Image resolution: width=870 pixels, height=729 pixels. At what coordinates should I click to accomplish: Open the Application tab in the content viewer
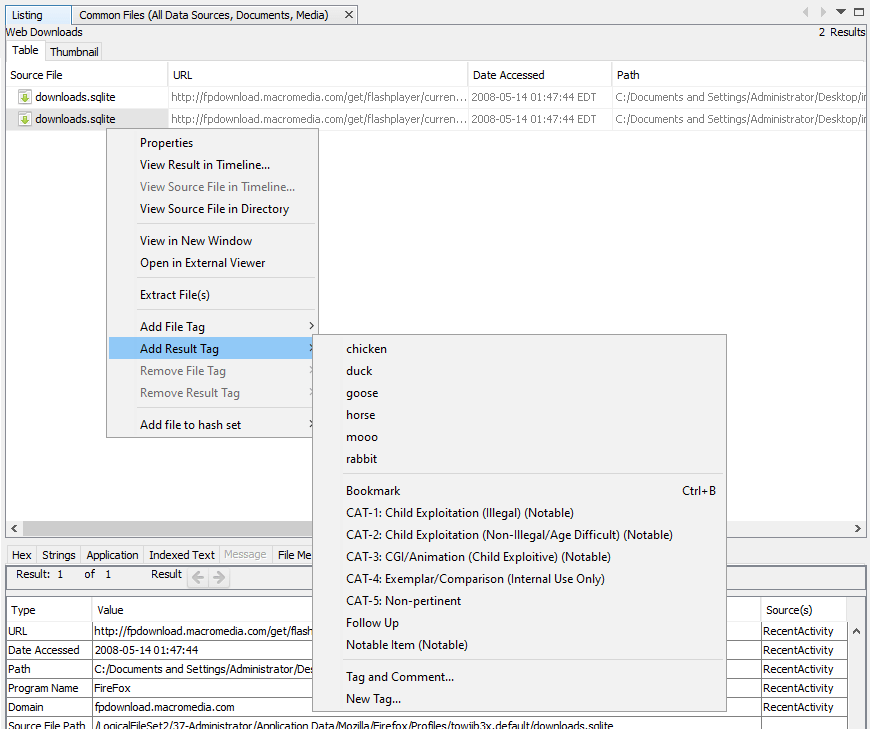pos(112,554)
